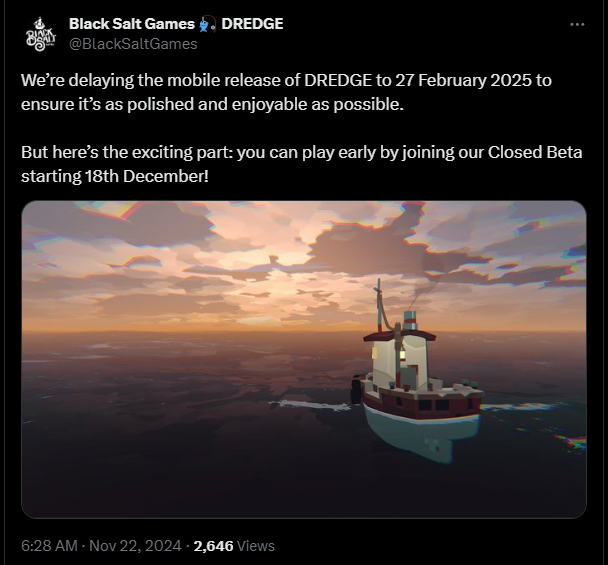This screenshot has width=608, height=565.
Task: Click the boat's mast and crane arm
Action: (x=385, y=306)
